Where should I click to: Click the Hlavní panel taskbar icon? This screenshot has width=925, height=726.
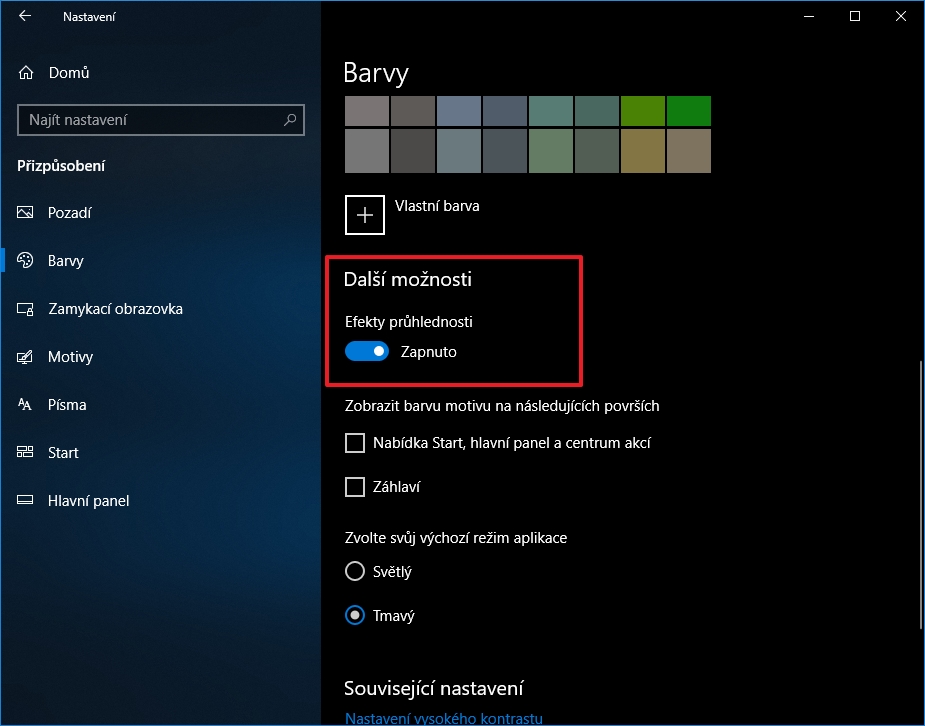point(25,500)
